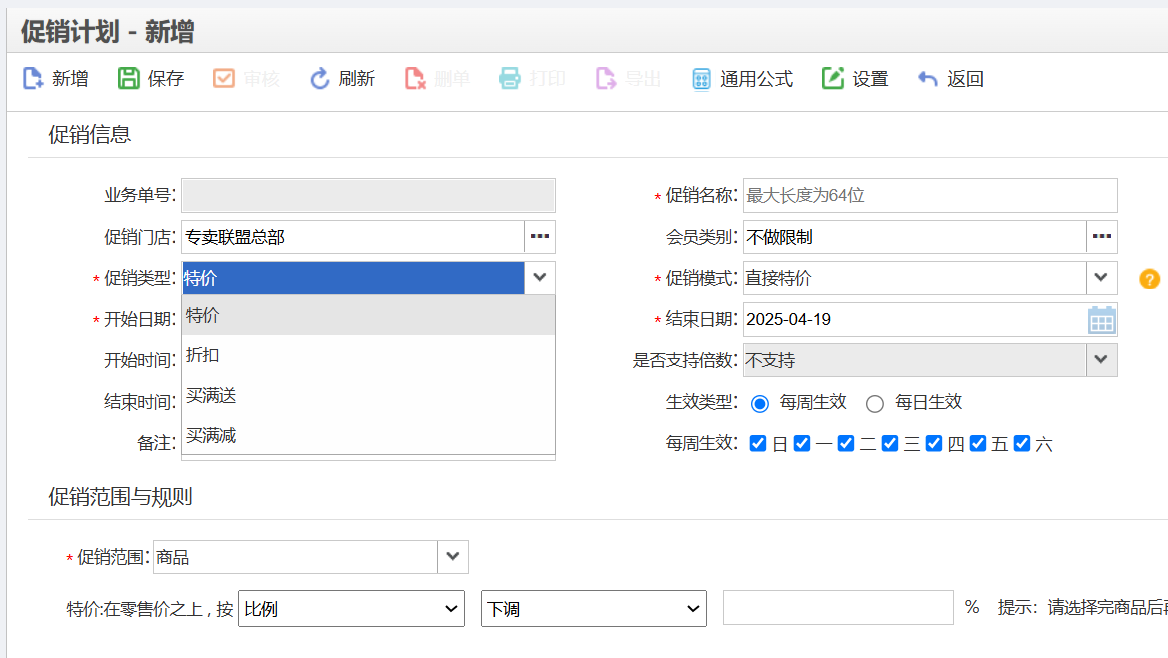Screen dimensions: 1168x658
Task: Expand the 促销范围 dropdown
Action: pos(453,557)
